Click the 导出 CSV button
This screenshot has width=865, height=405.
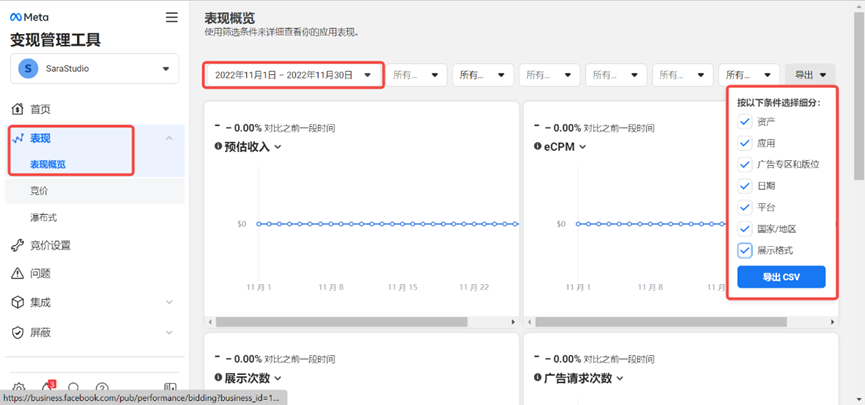click(781, 277)
